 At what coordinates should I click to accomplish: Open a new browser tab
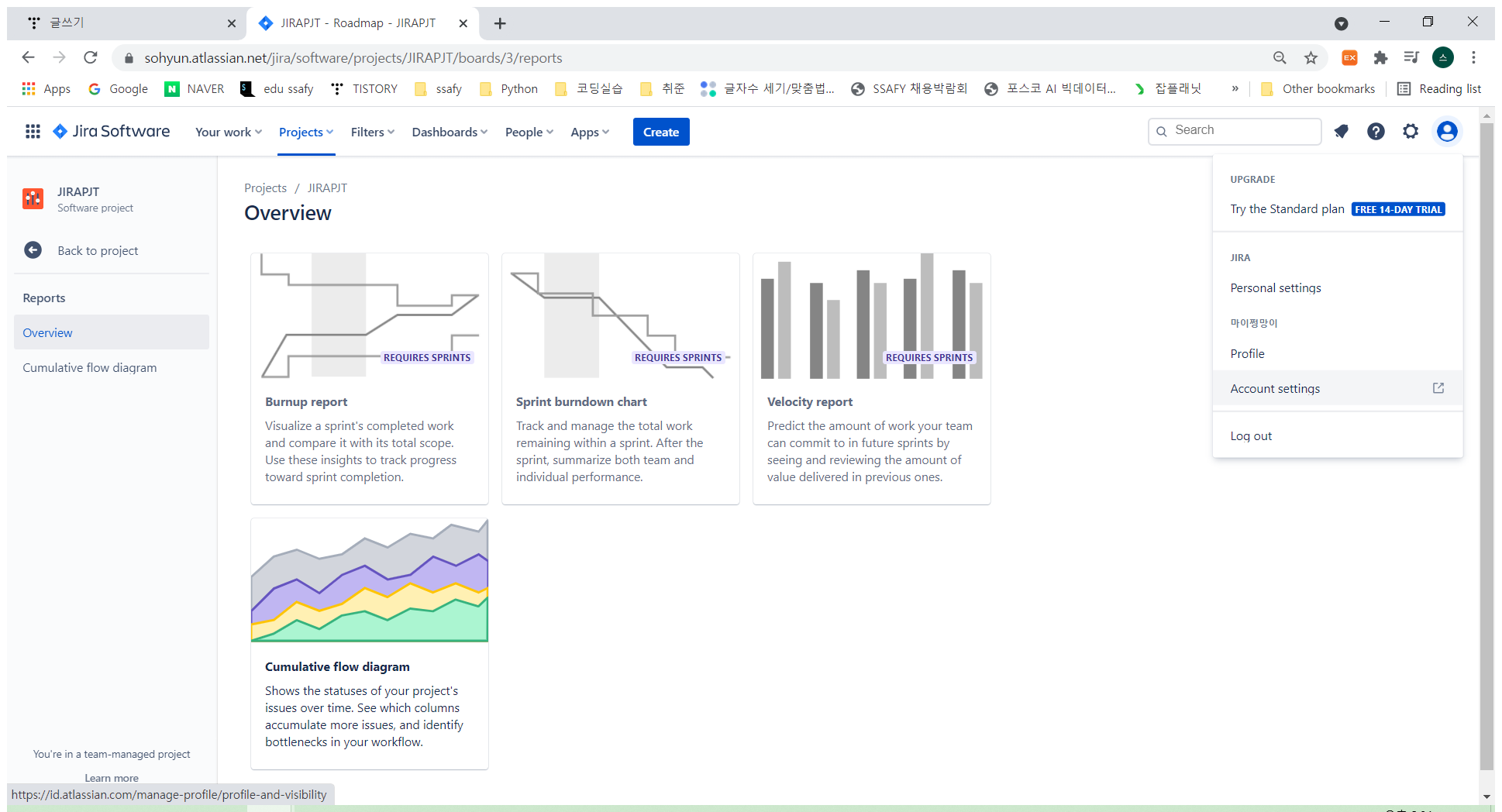coord(500,23)
